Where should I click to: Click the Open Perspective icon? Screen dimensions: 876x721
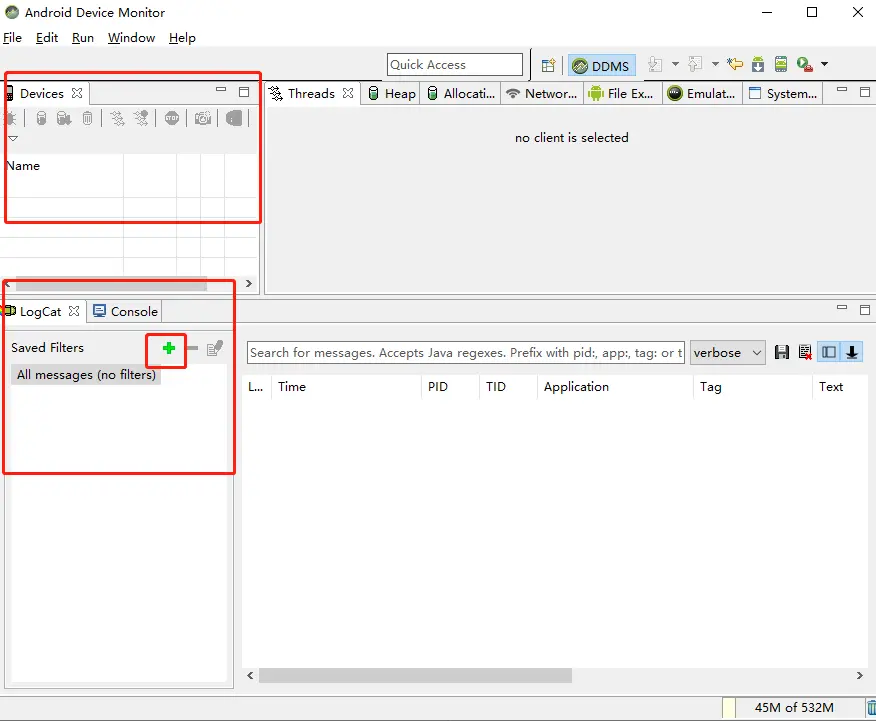[548, 65]
